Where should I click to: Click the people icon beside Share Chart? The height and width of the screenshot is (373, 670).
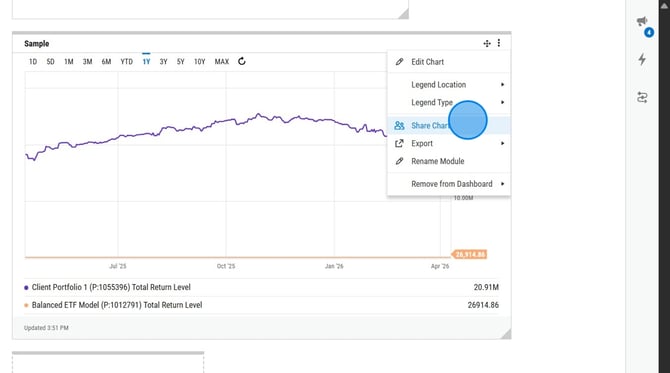[x=399, y=126]
